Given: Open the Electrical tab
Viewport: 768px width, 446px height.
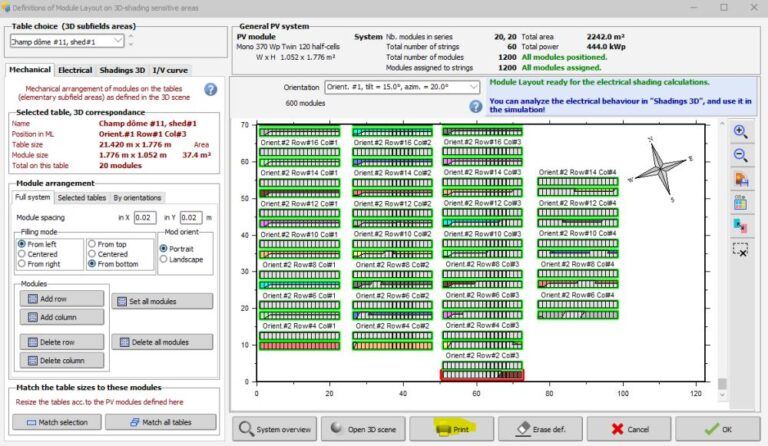Looking at the screenshot, I should tap(75, 70).
